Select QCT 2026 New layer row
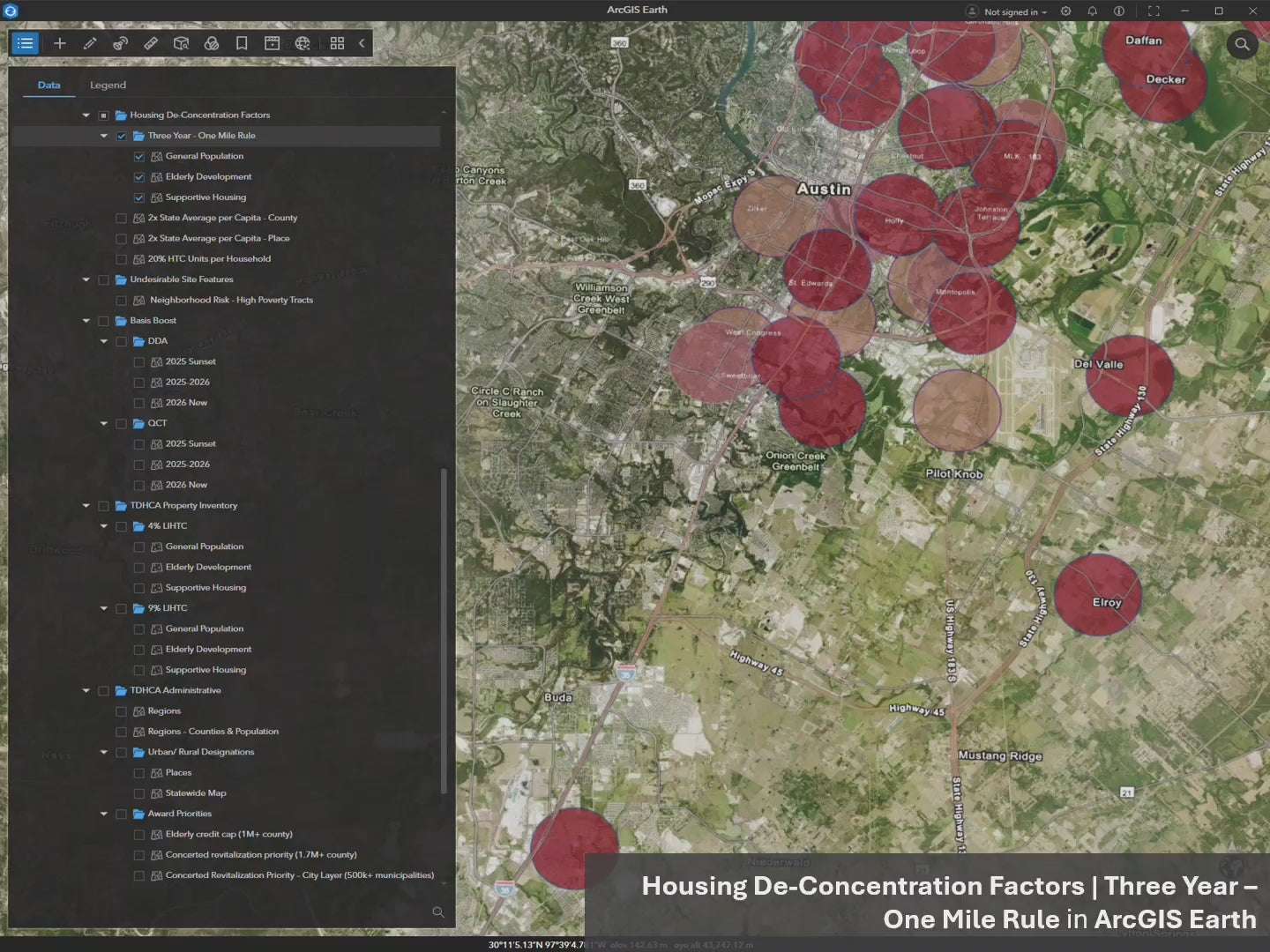The width and height of the screenshot is (1270, 952). pyautogui.click(x=186, y=485)
